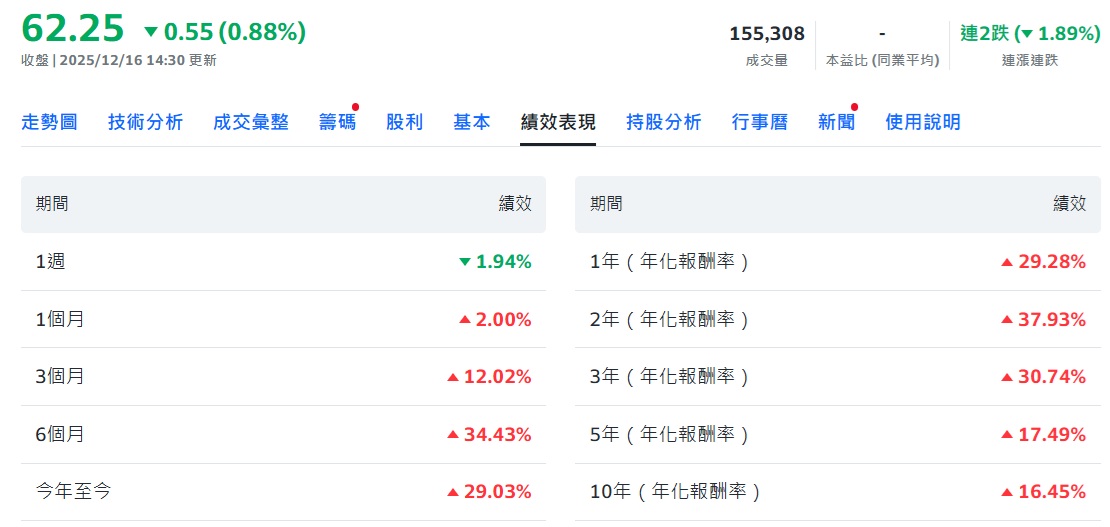Click the 37.93% two-year return value

point(1043,319)
